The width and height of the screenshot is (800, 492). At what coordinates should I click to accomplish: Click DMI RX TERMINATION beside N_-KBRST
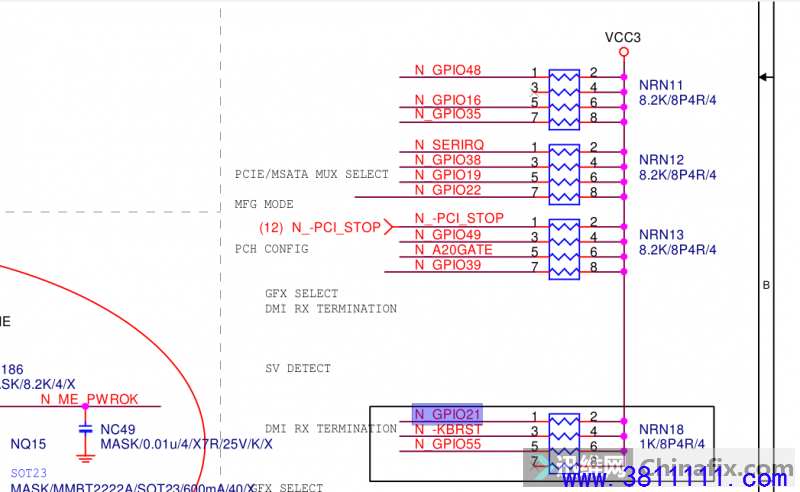pos(331,429)
